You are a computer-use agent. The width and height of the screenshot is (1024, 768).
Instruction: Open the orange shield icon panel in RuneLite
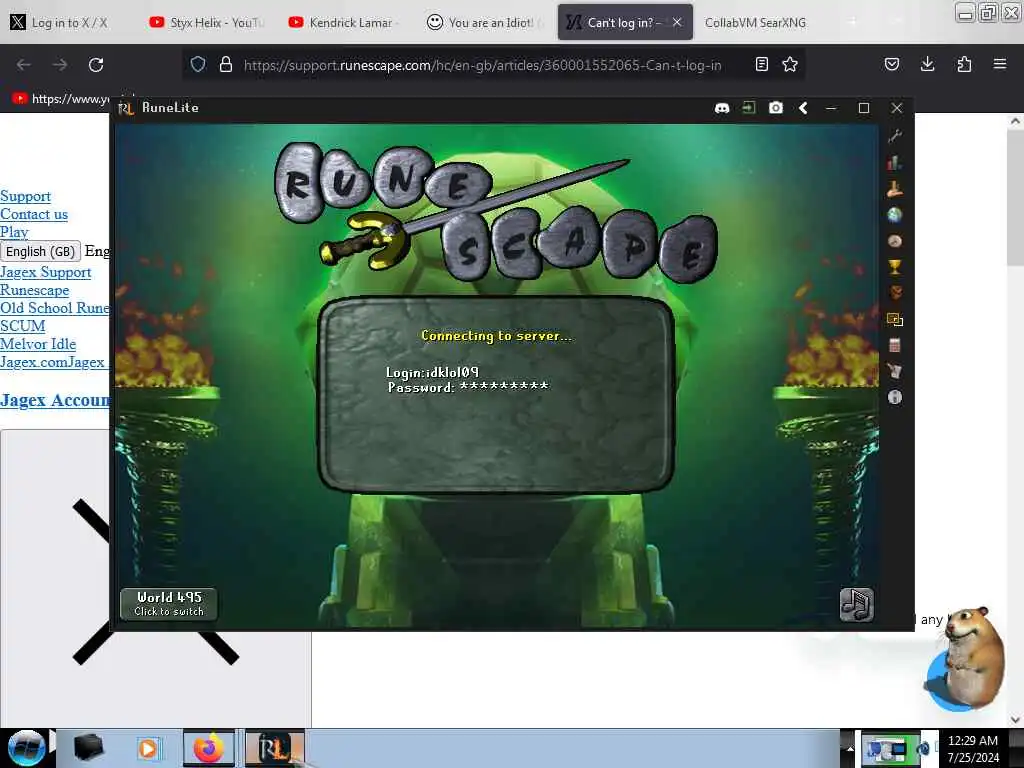(895, 293)
